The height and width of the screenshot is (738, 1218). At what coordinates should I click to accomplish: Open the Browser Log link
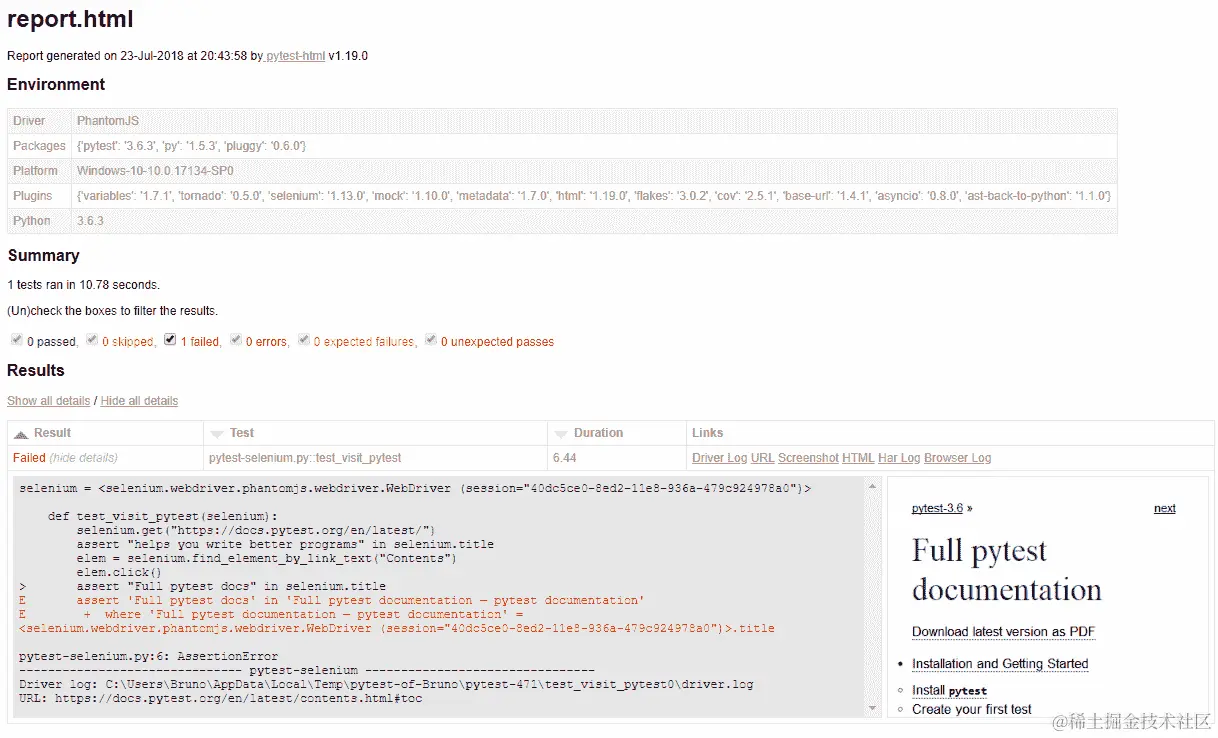[x=957, y=458]
